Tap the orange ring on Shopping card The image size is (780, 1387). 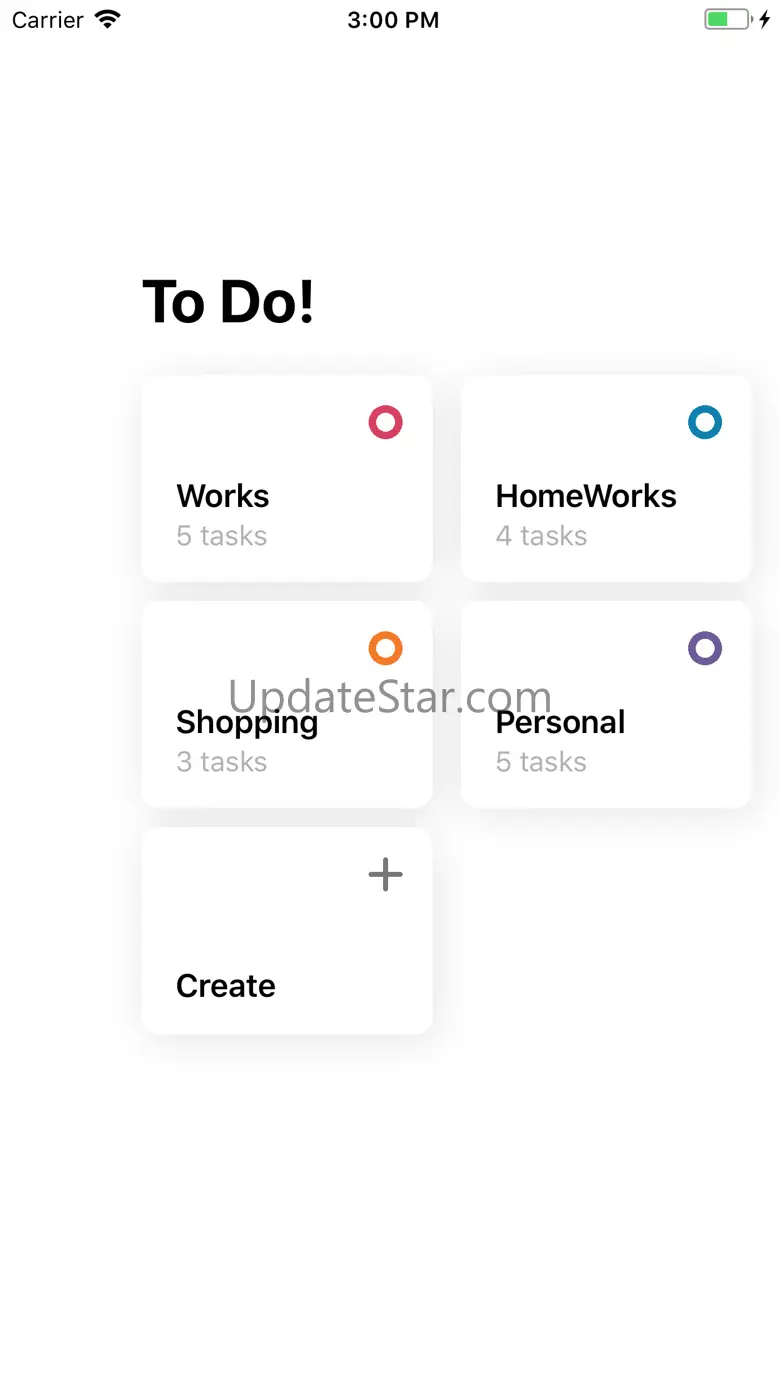pos(385,648)
